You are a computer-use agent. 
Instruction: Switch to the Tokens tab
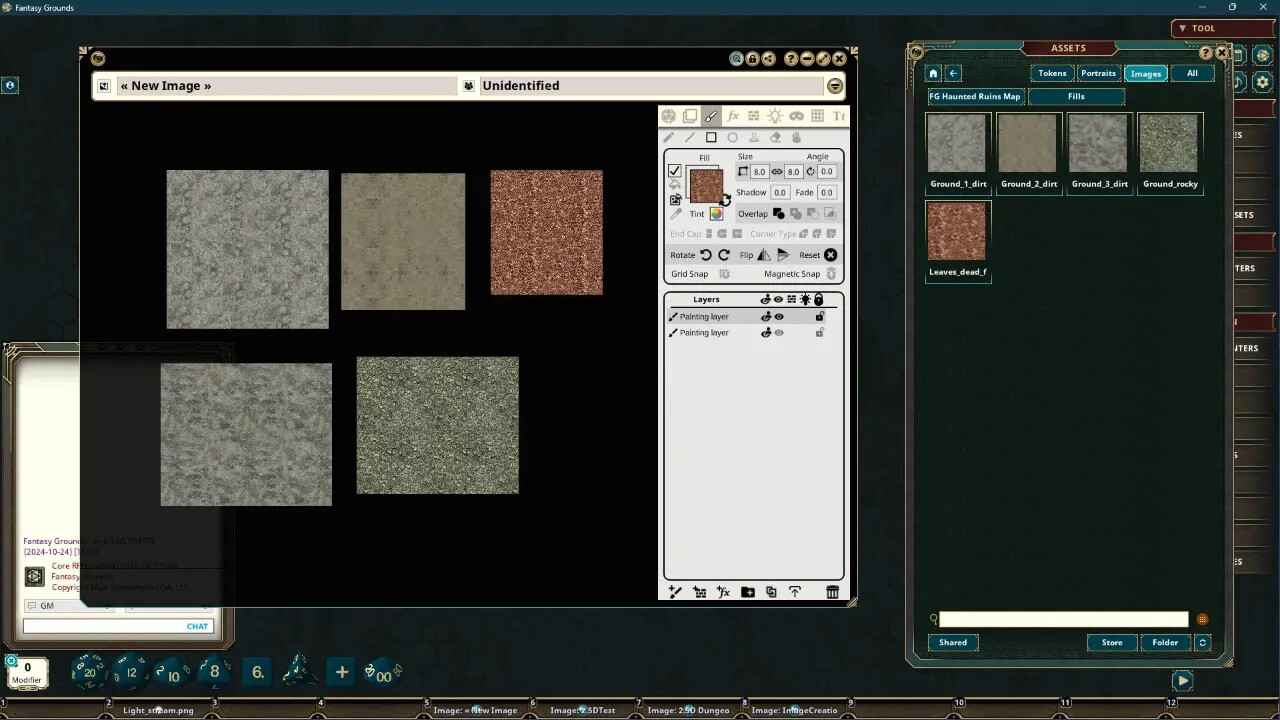pyautogui.click(x=1051, y=72)
